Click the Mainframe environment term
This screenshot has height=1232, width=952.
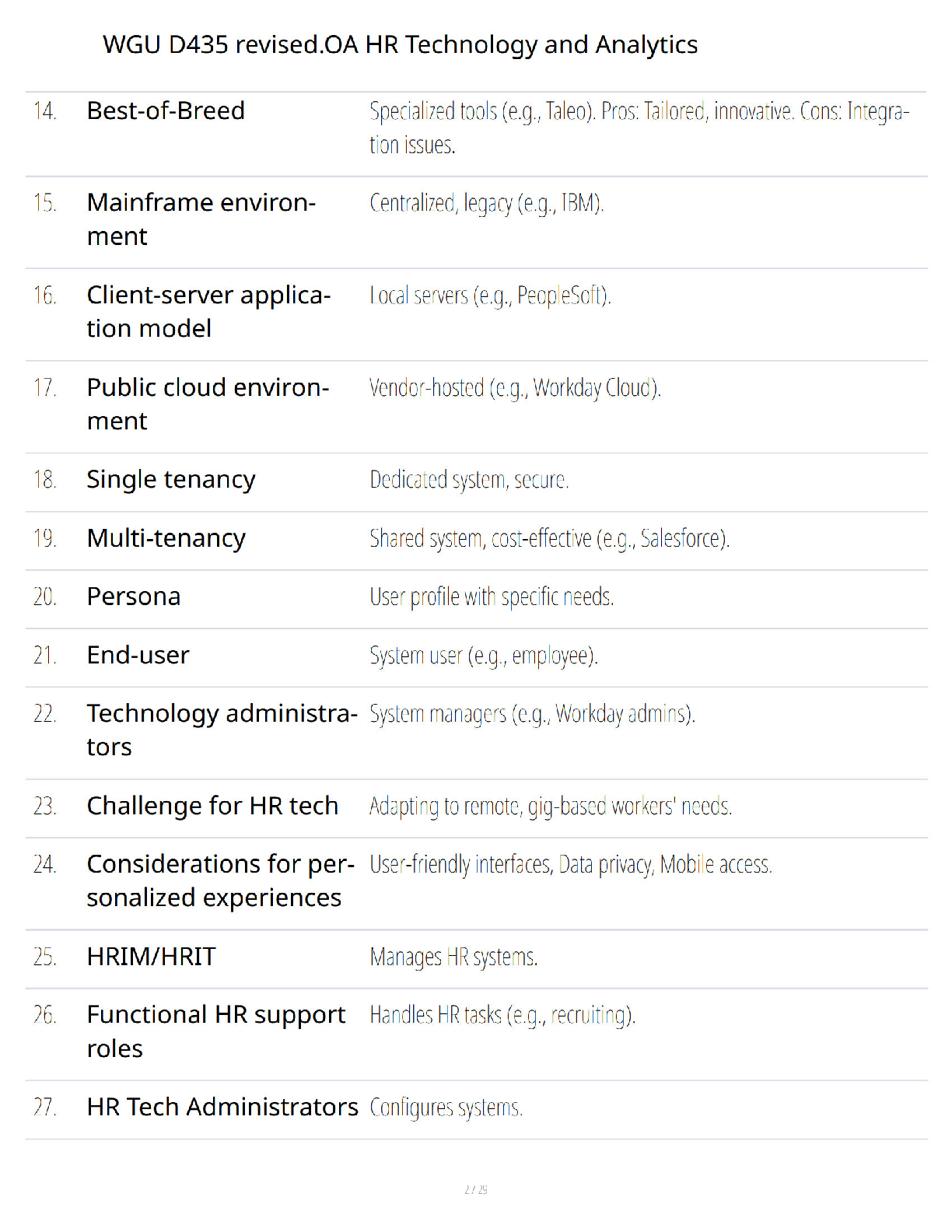[x=201, y=219]
